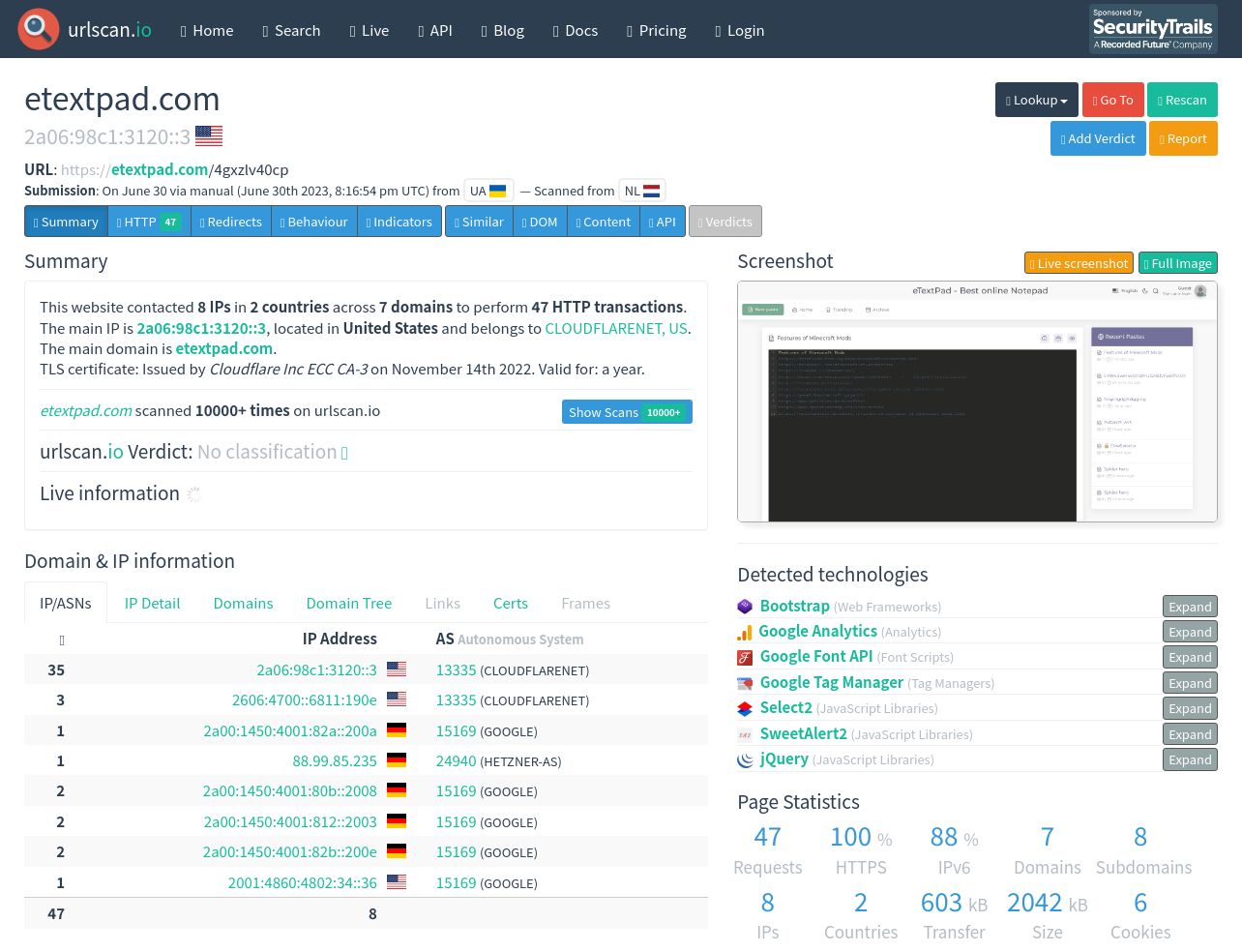The width and height of the screenshot is (1242, 952).
Task: Click the Google Font API icon
Action: [745, 658]
